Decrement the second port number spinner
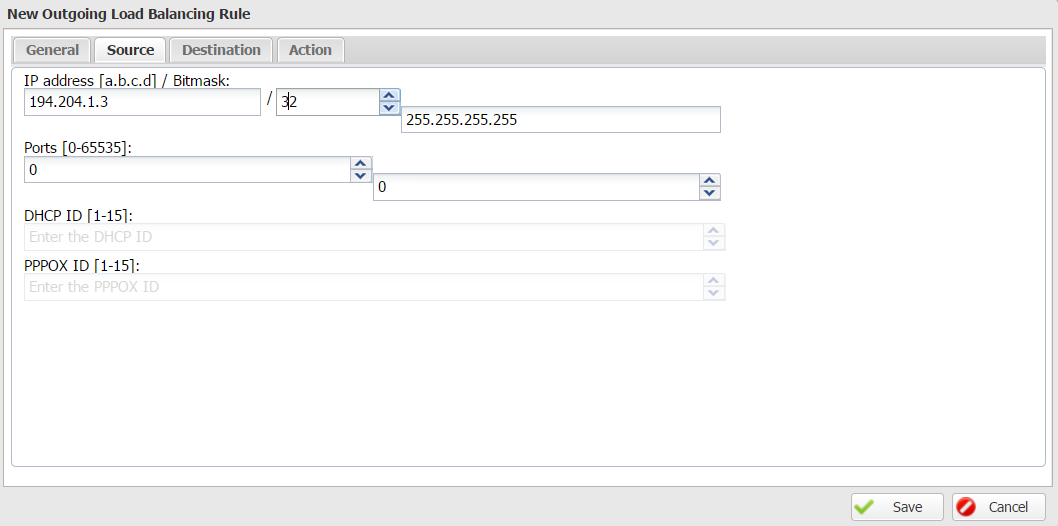1058x526 pixels. coord(709,193)
